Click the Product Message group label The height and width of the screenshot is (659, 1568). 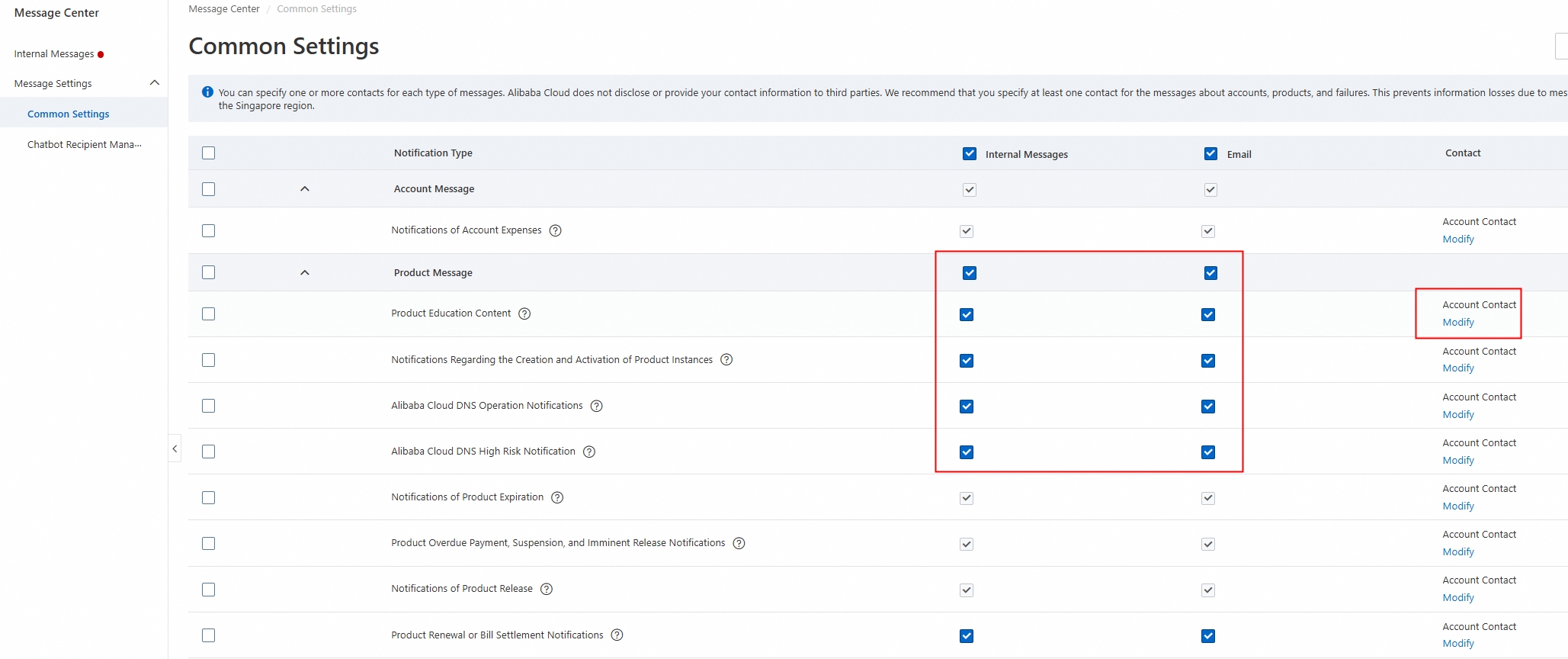click(x=433, y=272)
